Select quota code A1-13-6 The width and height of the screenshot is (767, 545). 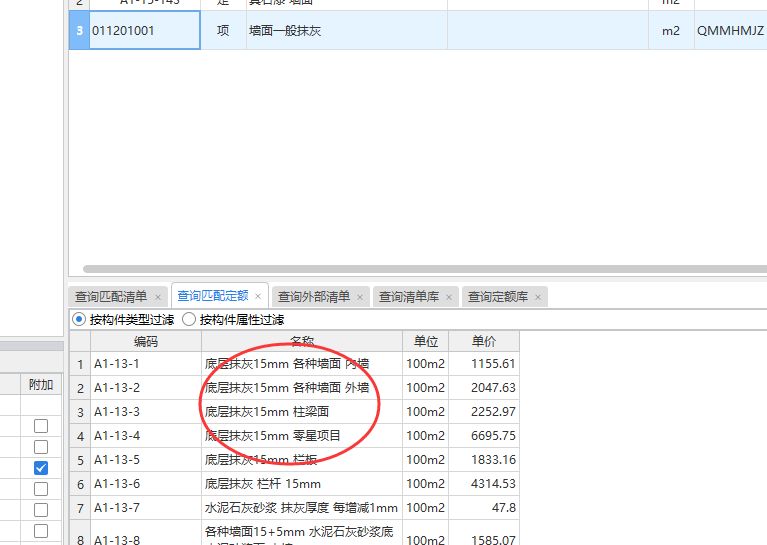(146, 483)
